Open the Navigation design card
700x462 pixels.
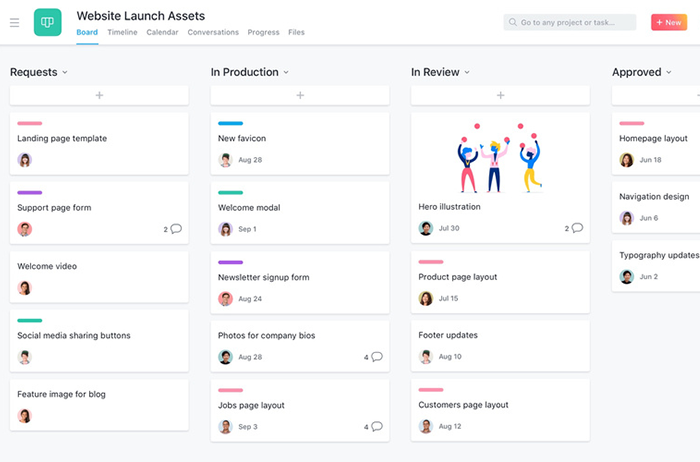point(656,207)
